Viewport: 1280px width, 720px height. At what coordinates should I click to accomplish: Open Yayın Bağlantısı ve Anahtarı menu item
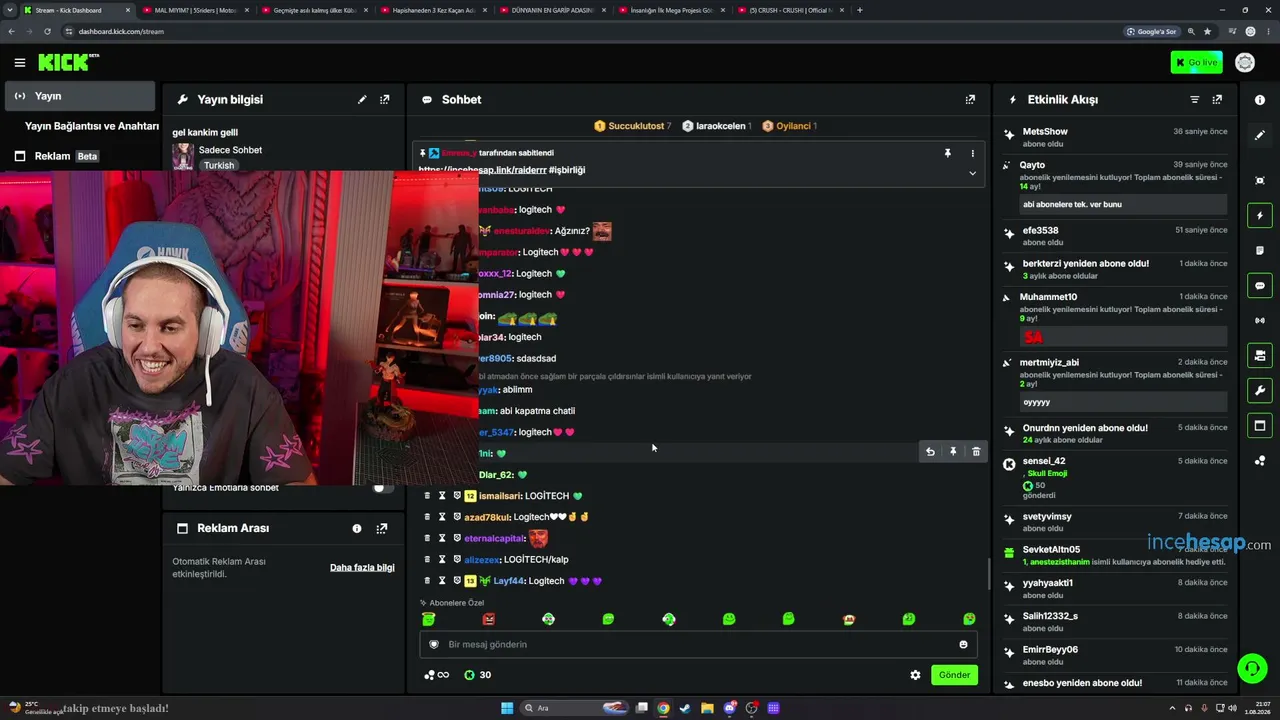(x=92, y=126)
